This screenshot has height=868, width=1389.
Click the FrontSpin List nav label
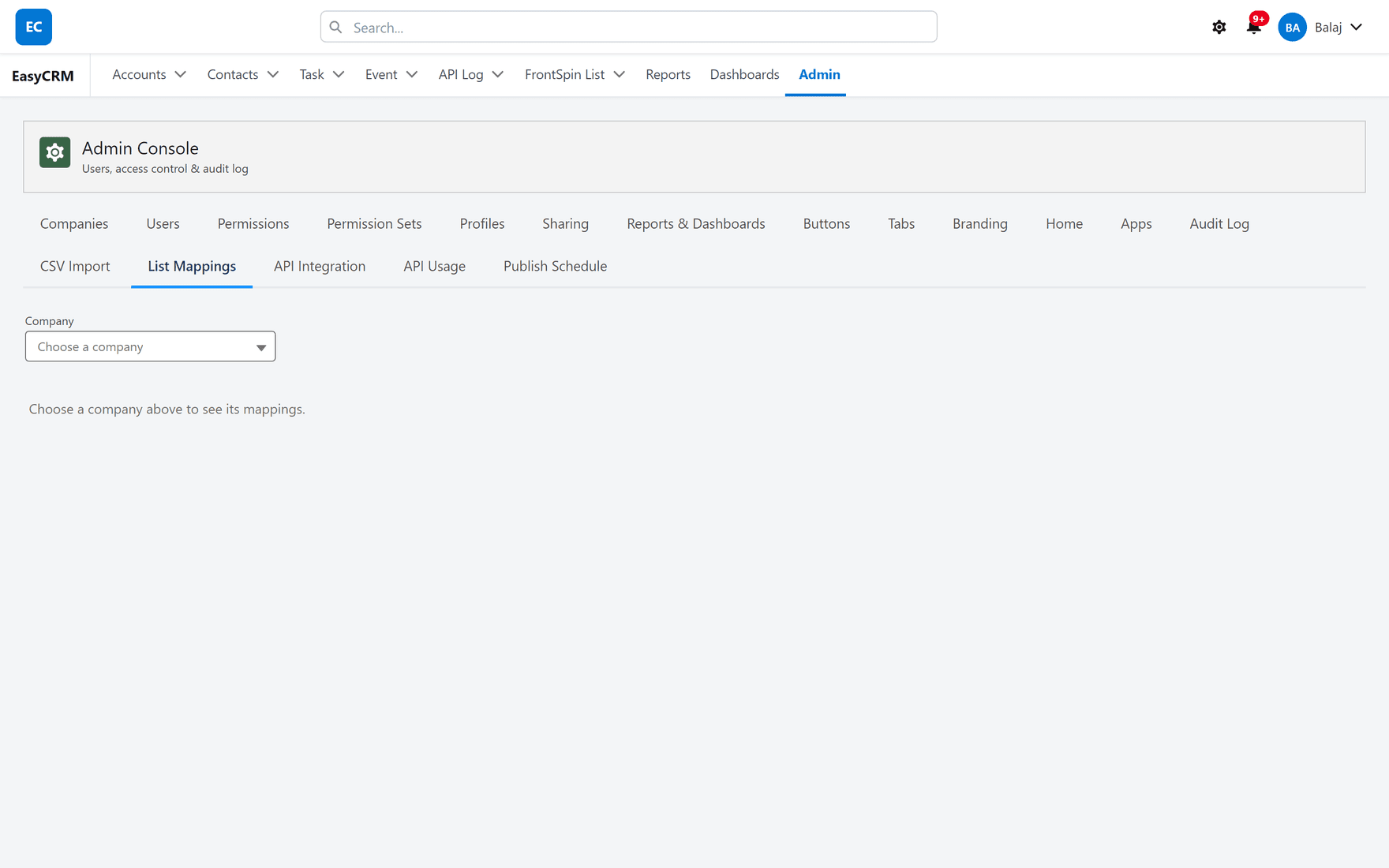pos(564,74)
